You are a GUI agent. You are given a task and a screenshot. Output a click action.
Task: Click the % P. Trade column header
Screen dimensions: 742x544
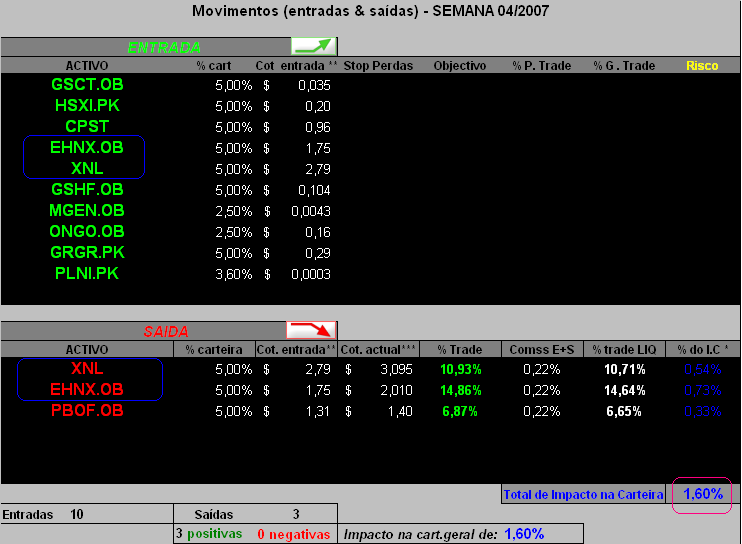click(x=542, y=66)
